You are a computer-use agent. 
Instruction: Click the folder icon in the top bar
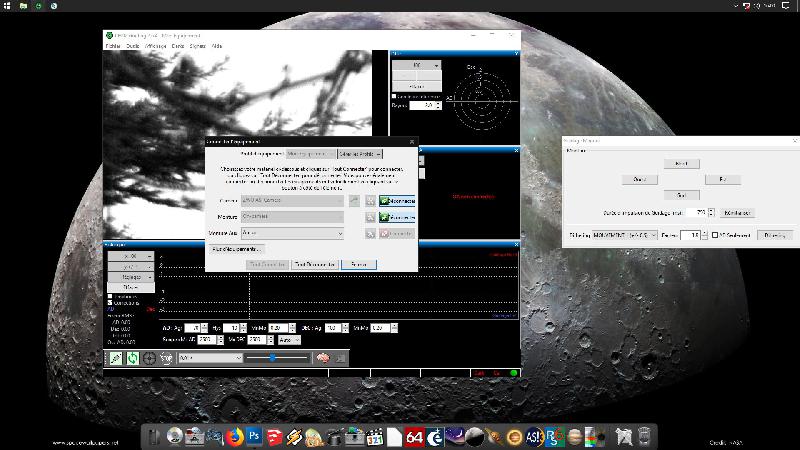click(x=23, y=6)
